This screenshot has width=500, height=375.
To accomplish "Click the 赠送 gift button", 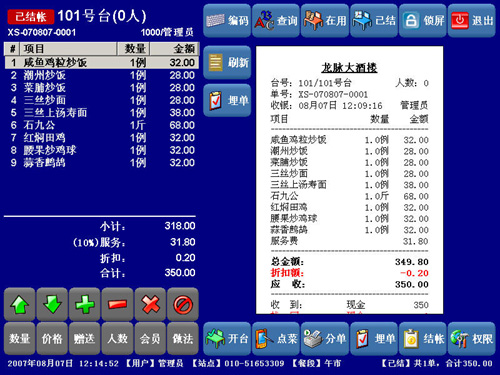I will 85,339.
